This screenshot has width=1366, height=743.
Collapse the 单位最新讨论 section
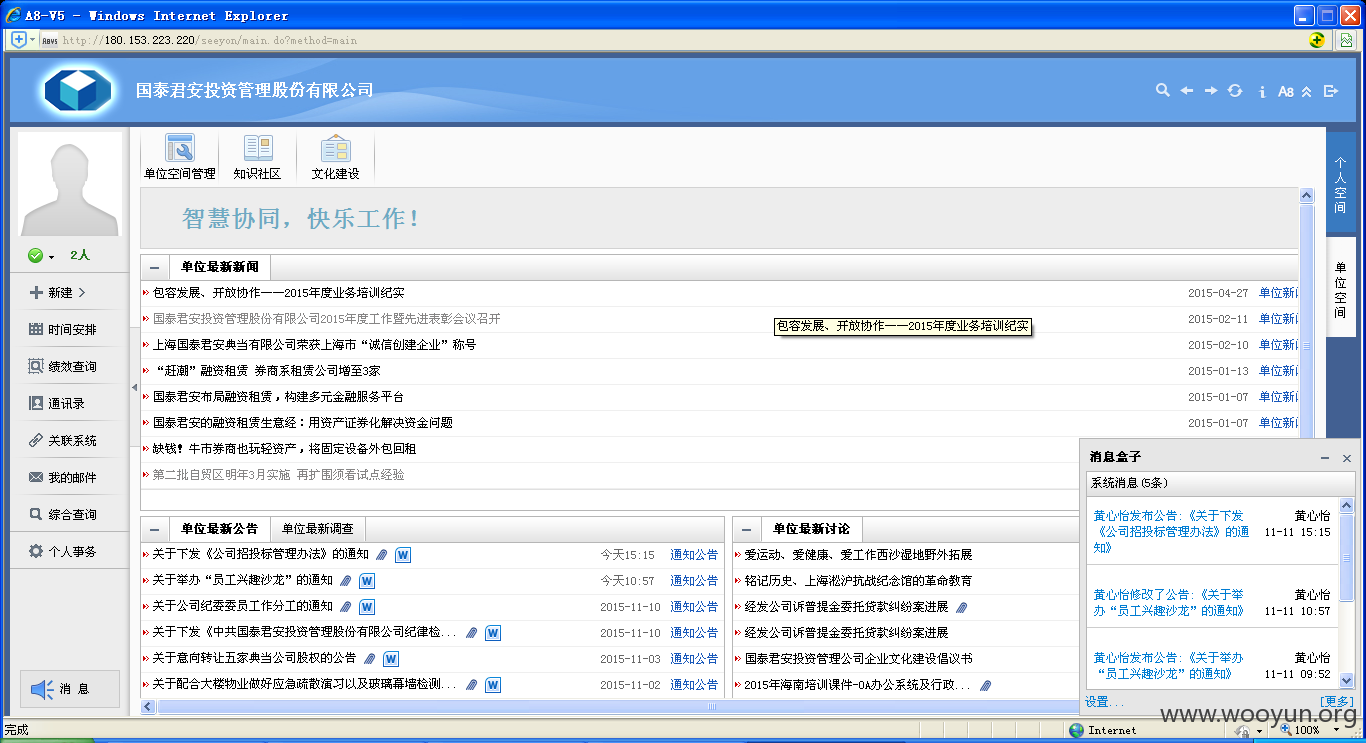click(746, 530)
